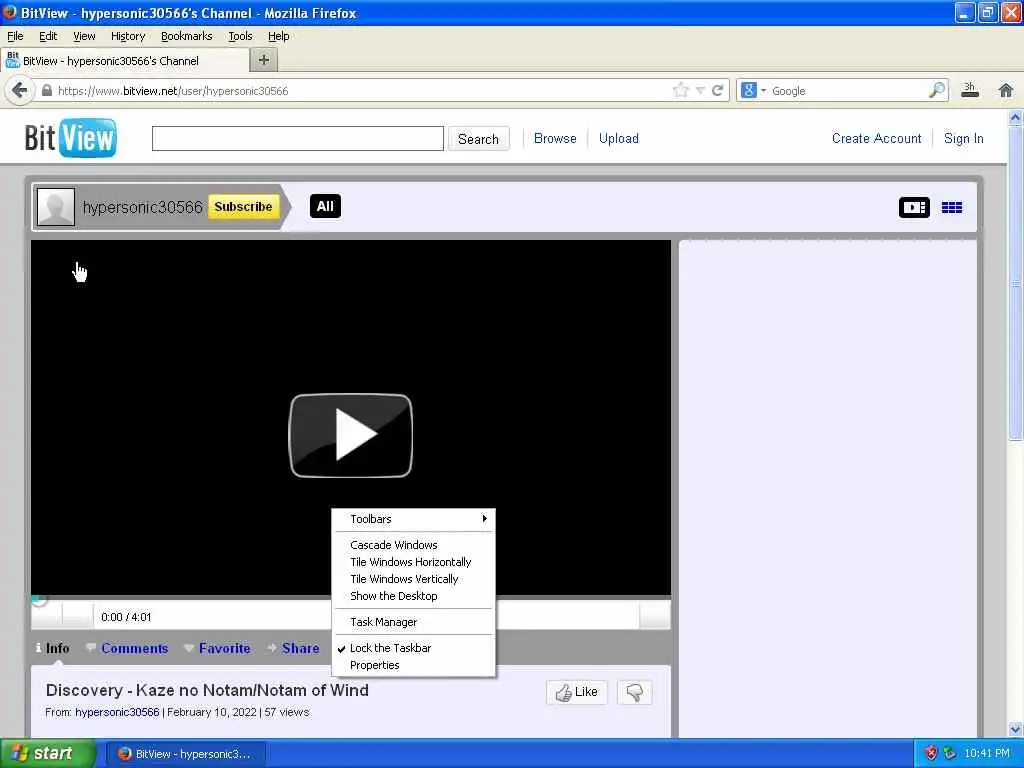Click the small play control in player bar
This screenshot has width=1024, height=768.
click(46, 616)
